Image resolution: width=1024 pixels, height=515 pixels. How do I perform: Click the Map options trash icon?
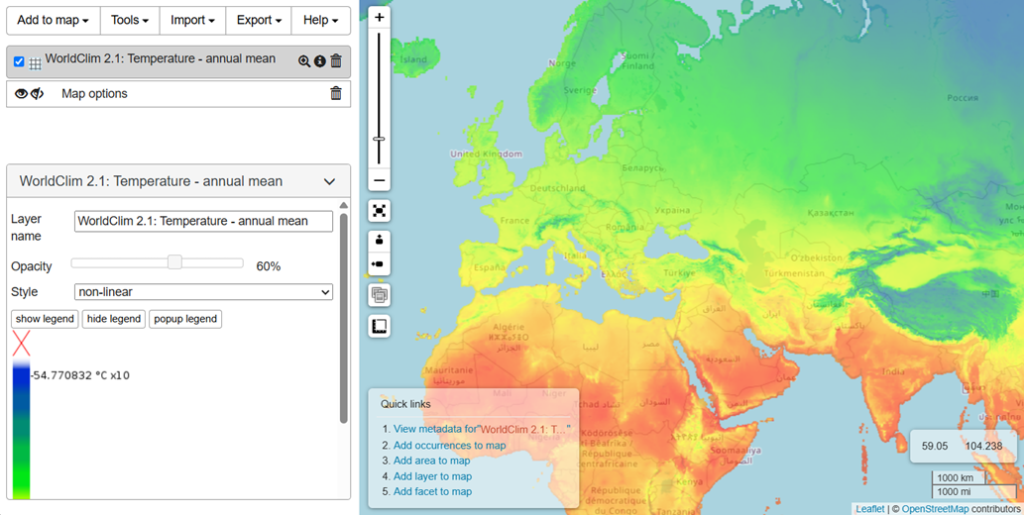(x=336, y=94)
